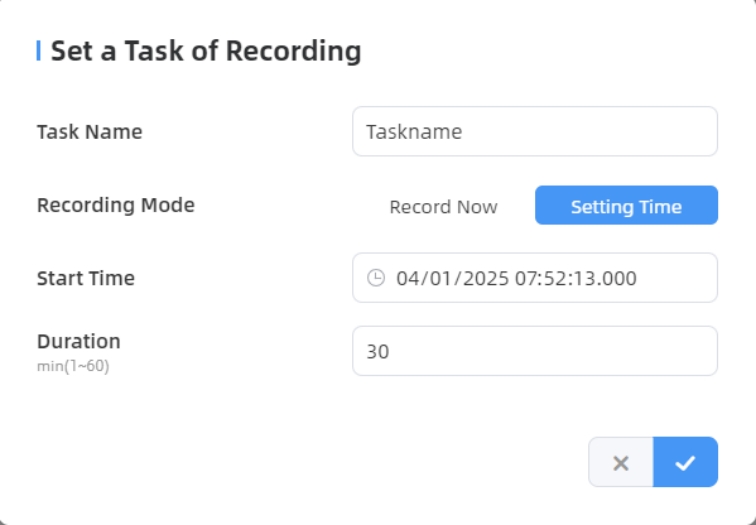Click the min(1~60) hint text

tap(73, 366)
